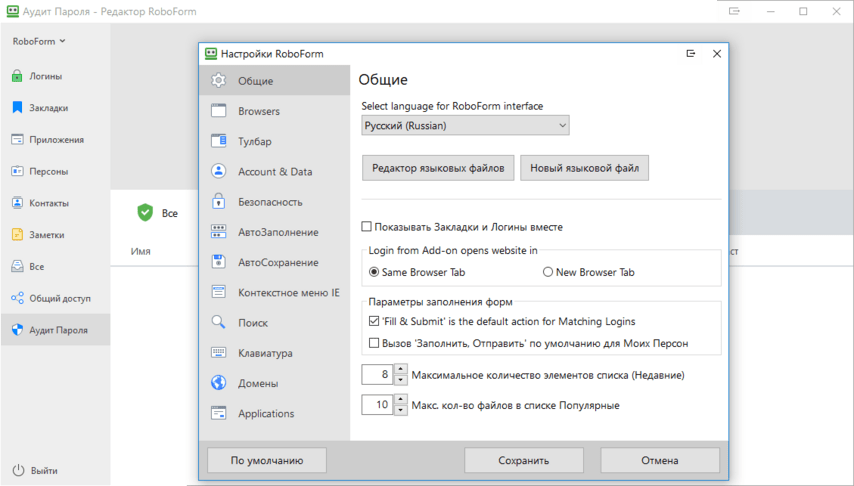
Task: Click the Аудит Пароля shield icon
Action: 17,330
